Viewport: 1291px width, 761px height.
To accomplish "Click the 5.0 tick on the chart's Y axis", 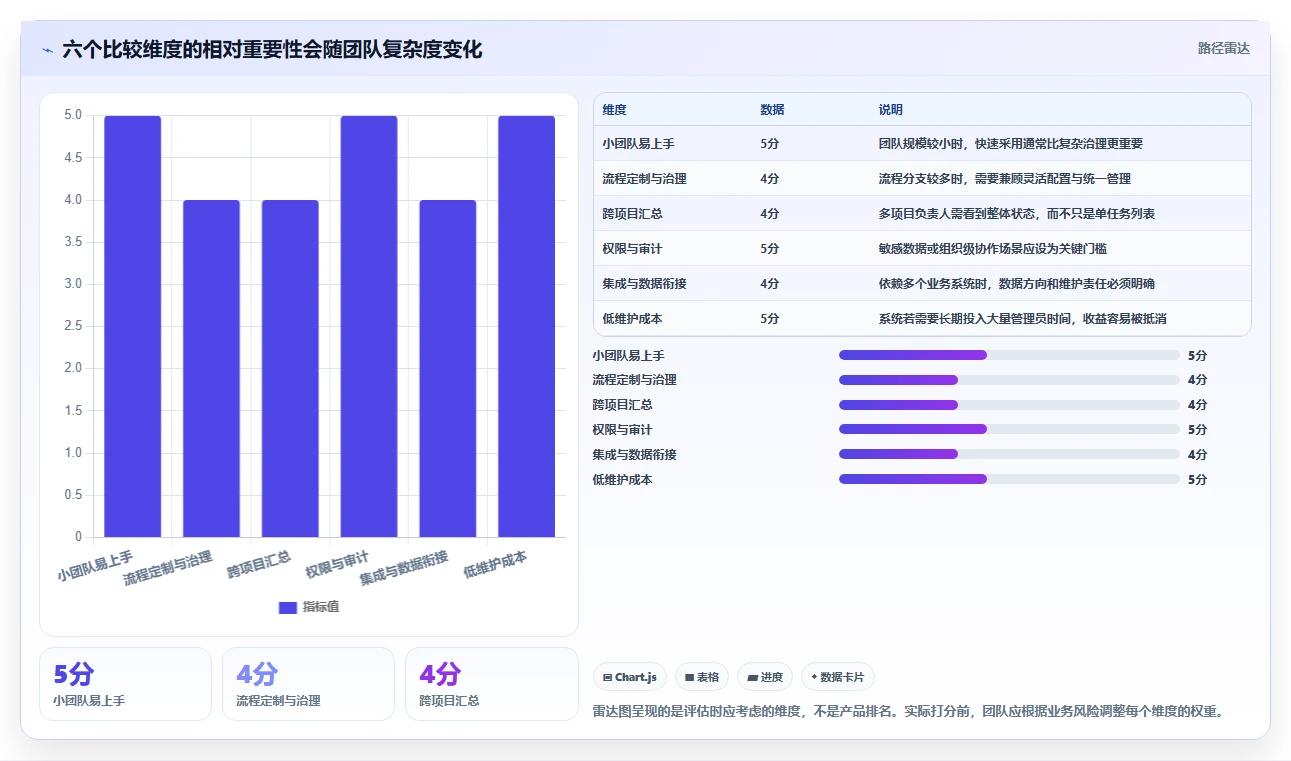I will [73, 115].
